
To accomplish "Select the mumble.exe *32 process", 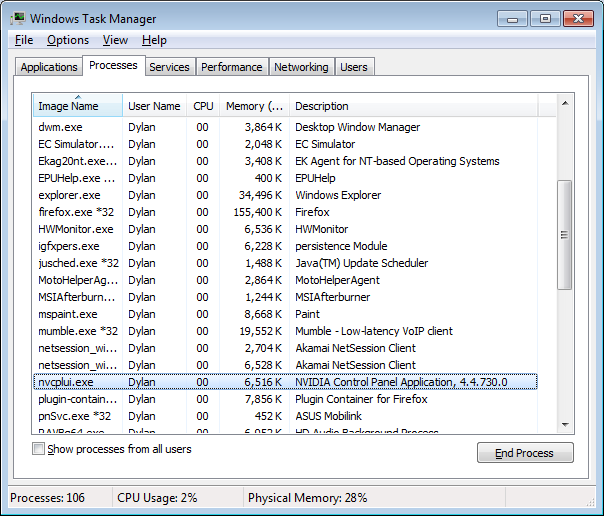I will pyautogui.click(x=285, y=331).
